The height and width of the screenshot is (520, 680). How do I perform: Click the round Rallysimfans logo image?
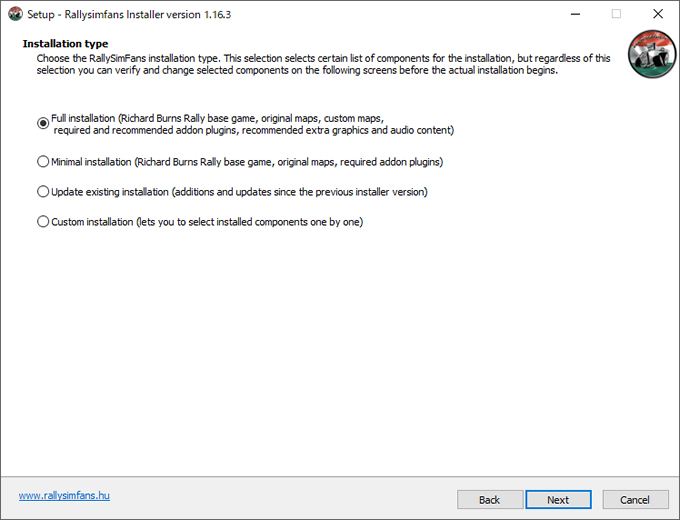[652, 54]
